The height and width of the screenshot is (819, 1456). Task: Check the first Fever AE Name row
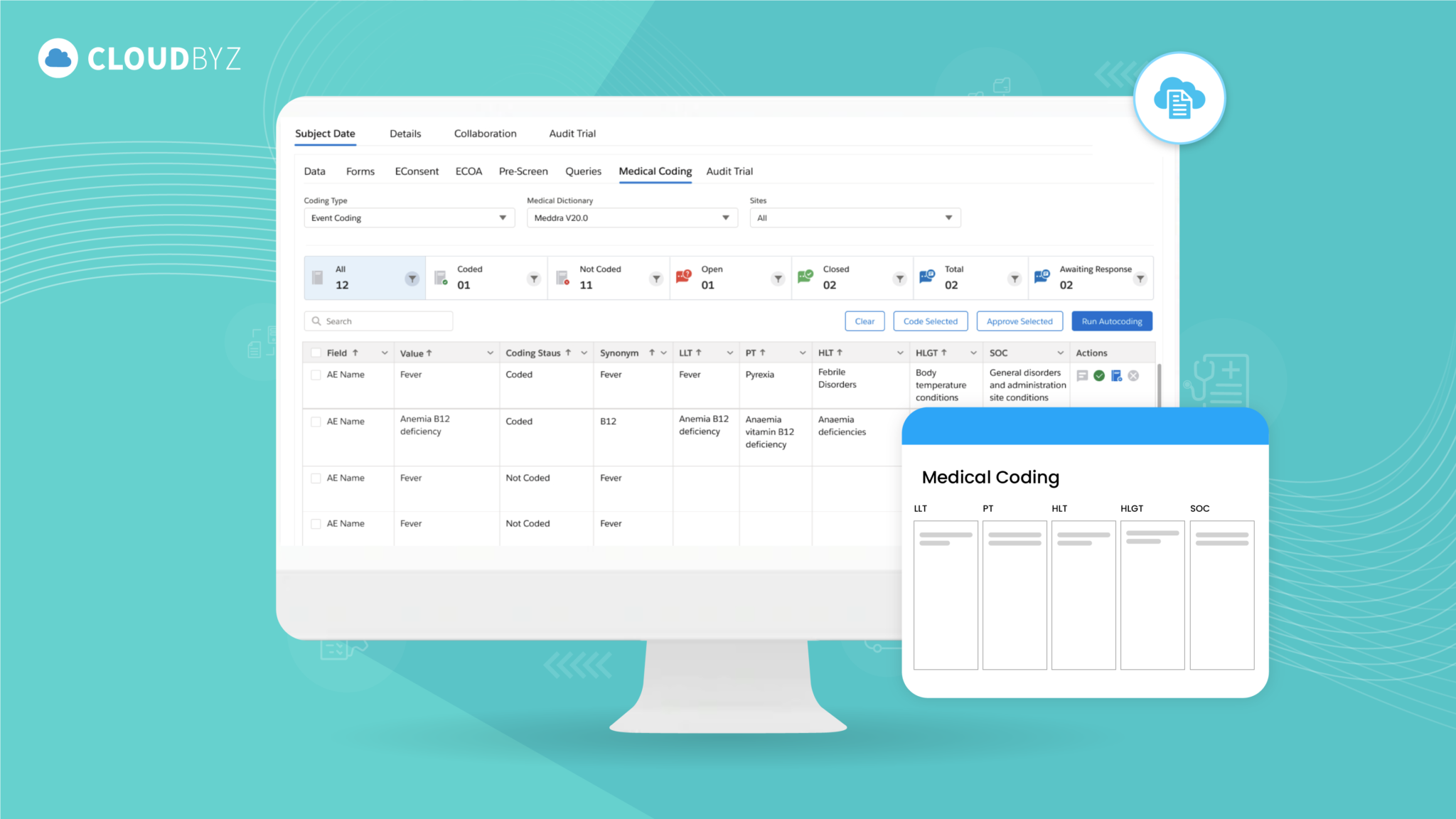(316, 375)
